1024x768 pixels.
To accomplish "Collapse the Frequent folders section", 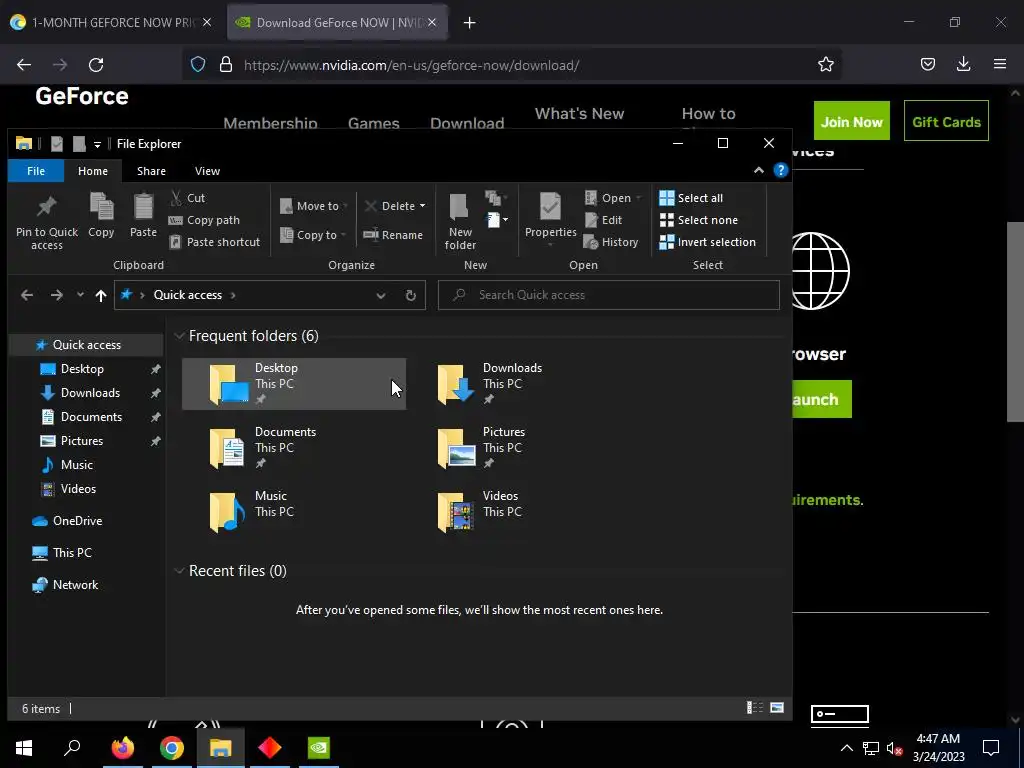I will click(x=179, y=336).
